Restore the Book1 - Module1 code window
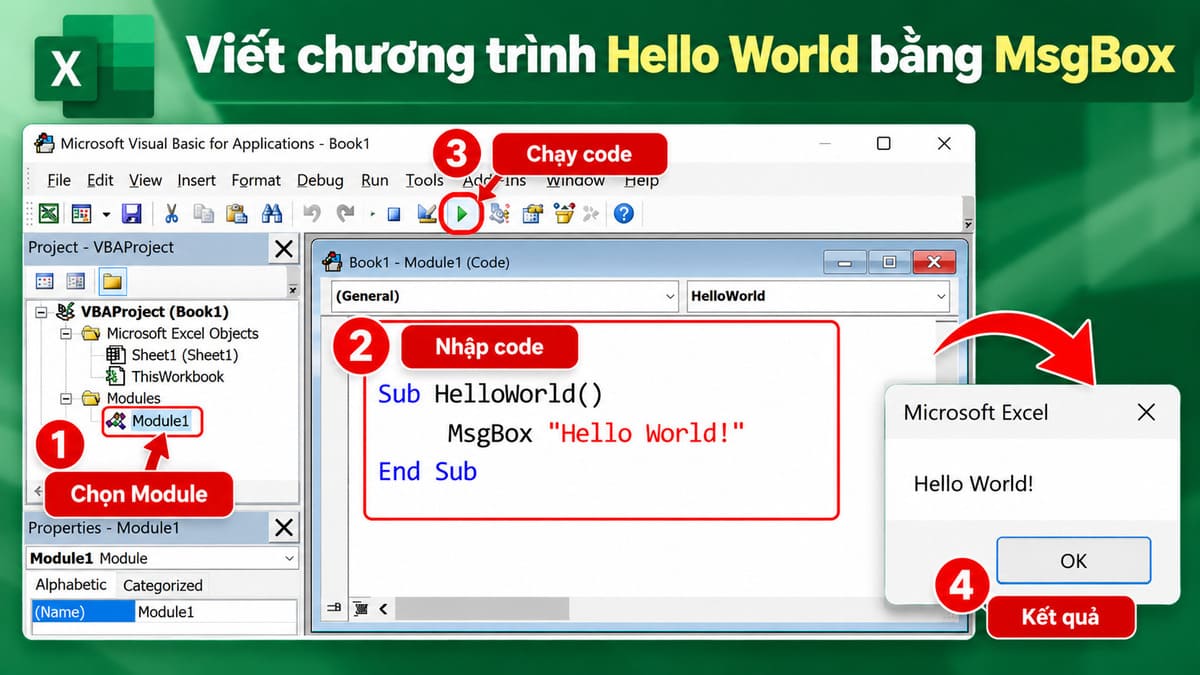 pos(889,263)
